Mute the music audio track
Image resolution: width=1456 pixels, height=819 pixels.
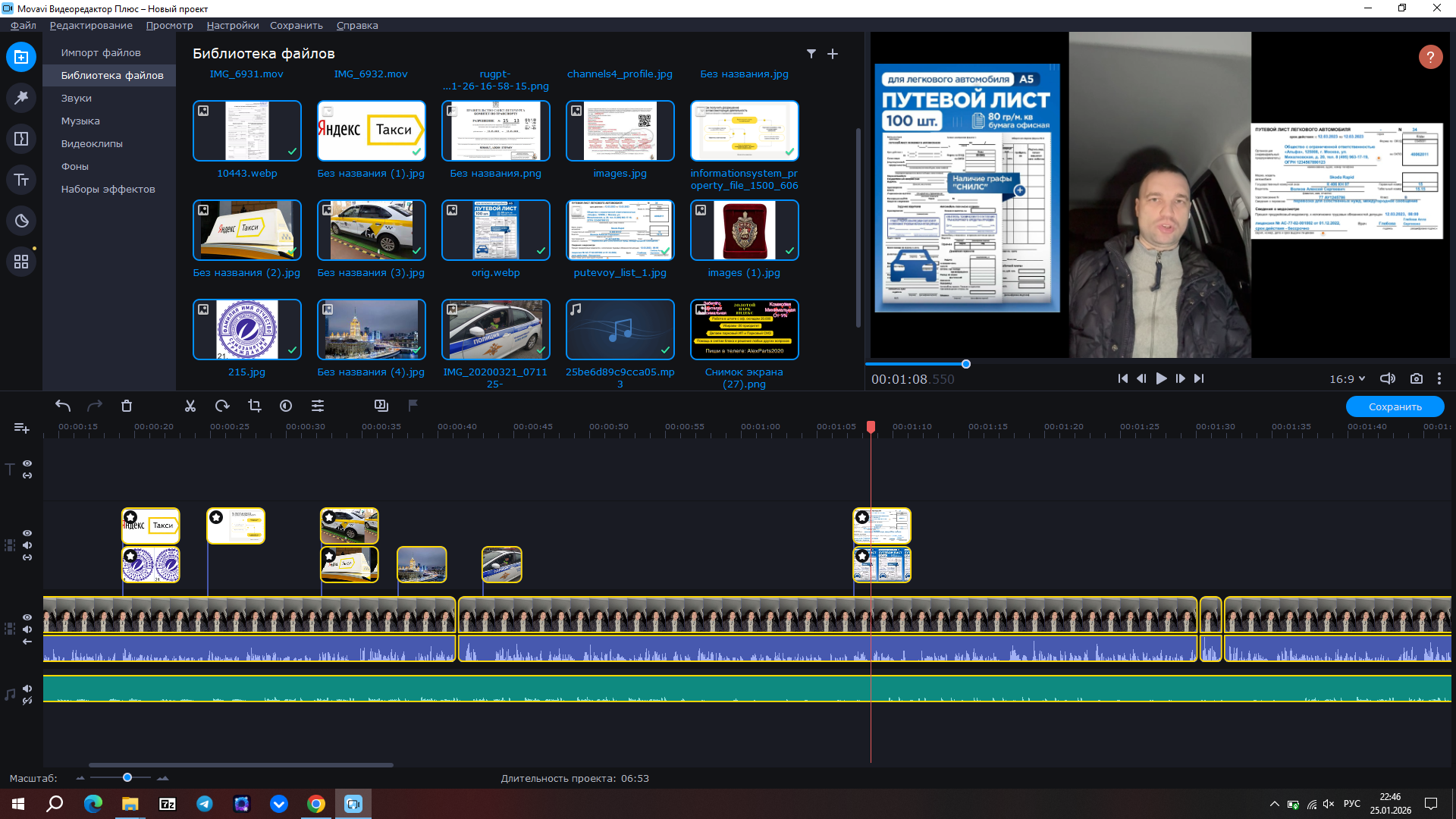(27, 689)
